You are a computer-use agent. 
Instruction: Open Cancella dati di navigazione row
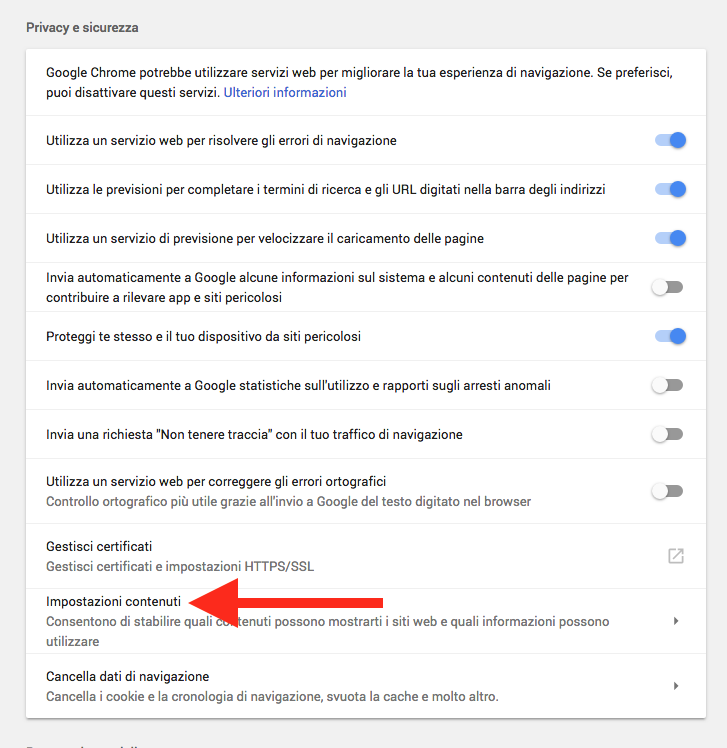tap(366, 686)
